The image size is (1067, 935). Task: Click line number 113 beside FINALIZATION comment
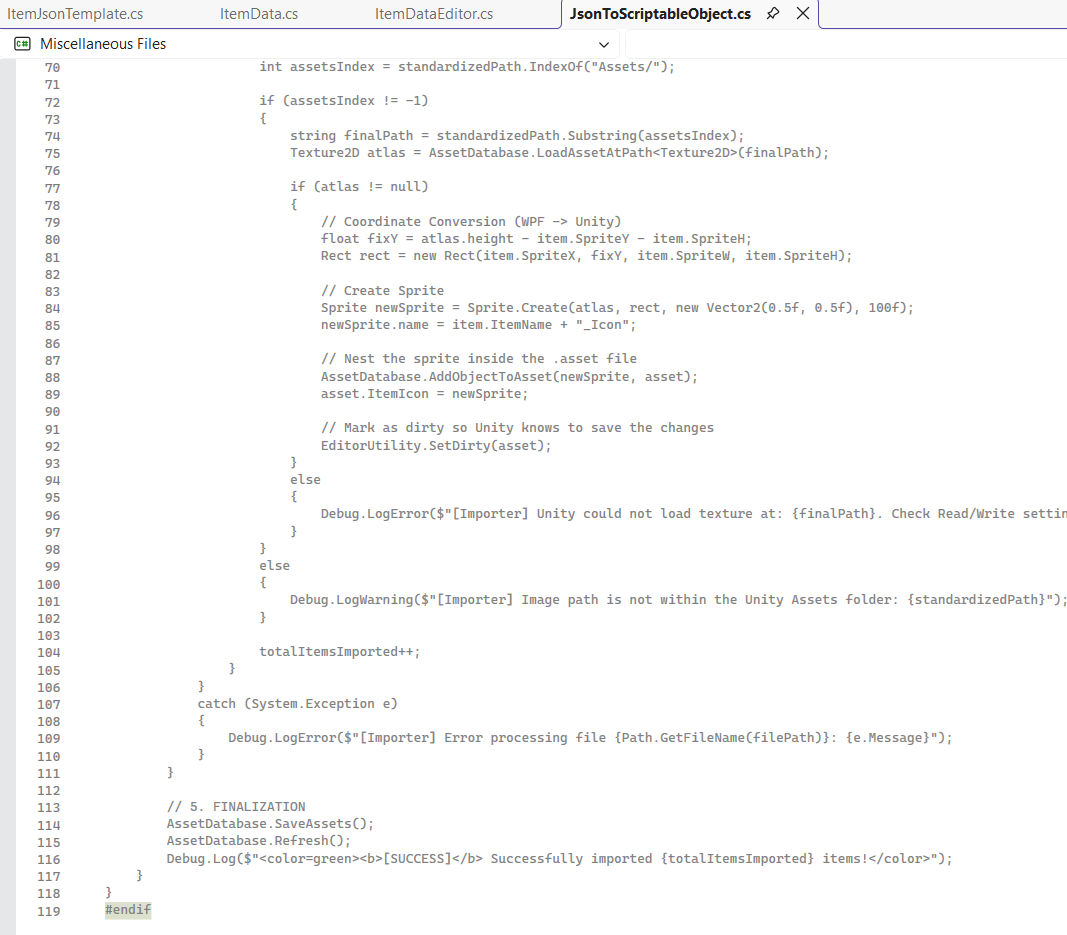coord(49,808)
